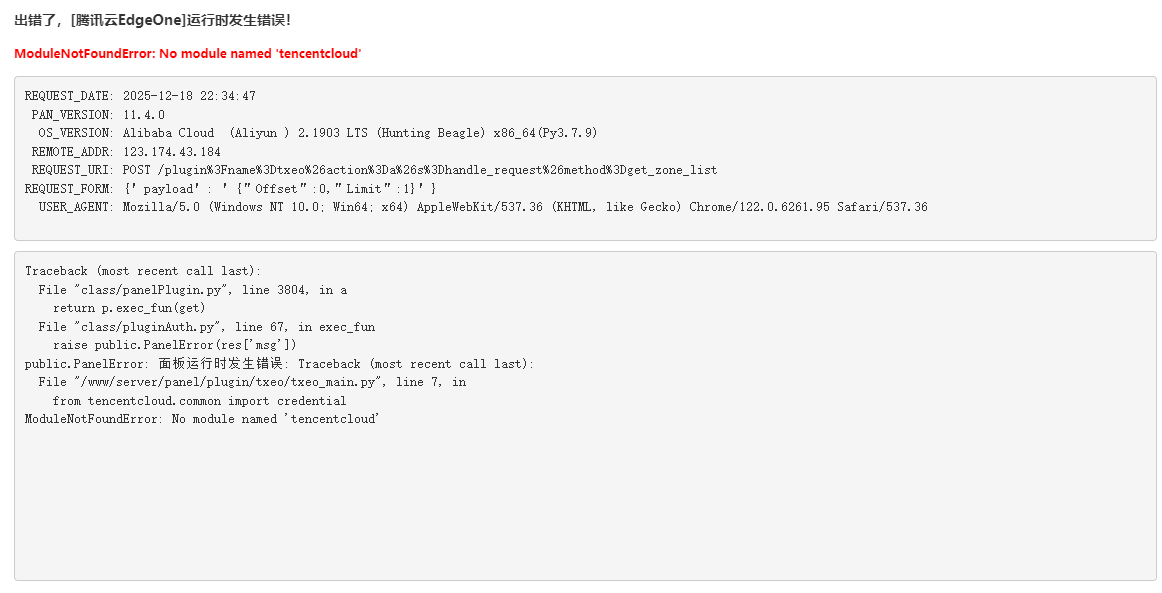Viewport: 1162px width, 593px height.
Task: Click the REQUEST_FORM payload line
Action: pos(231,189)
